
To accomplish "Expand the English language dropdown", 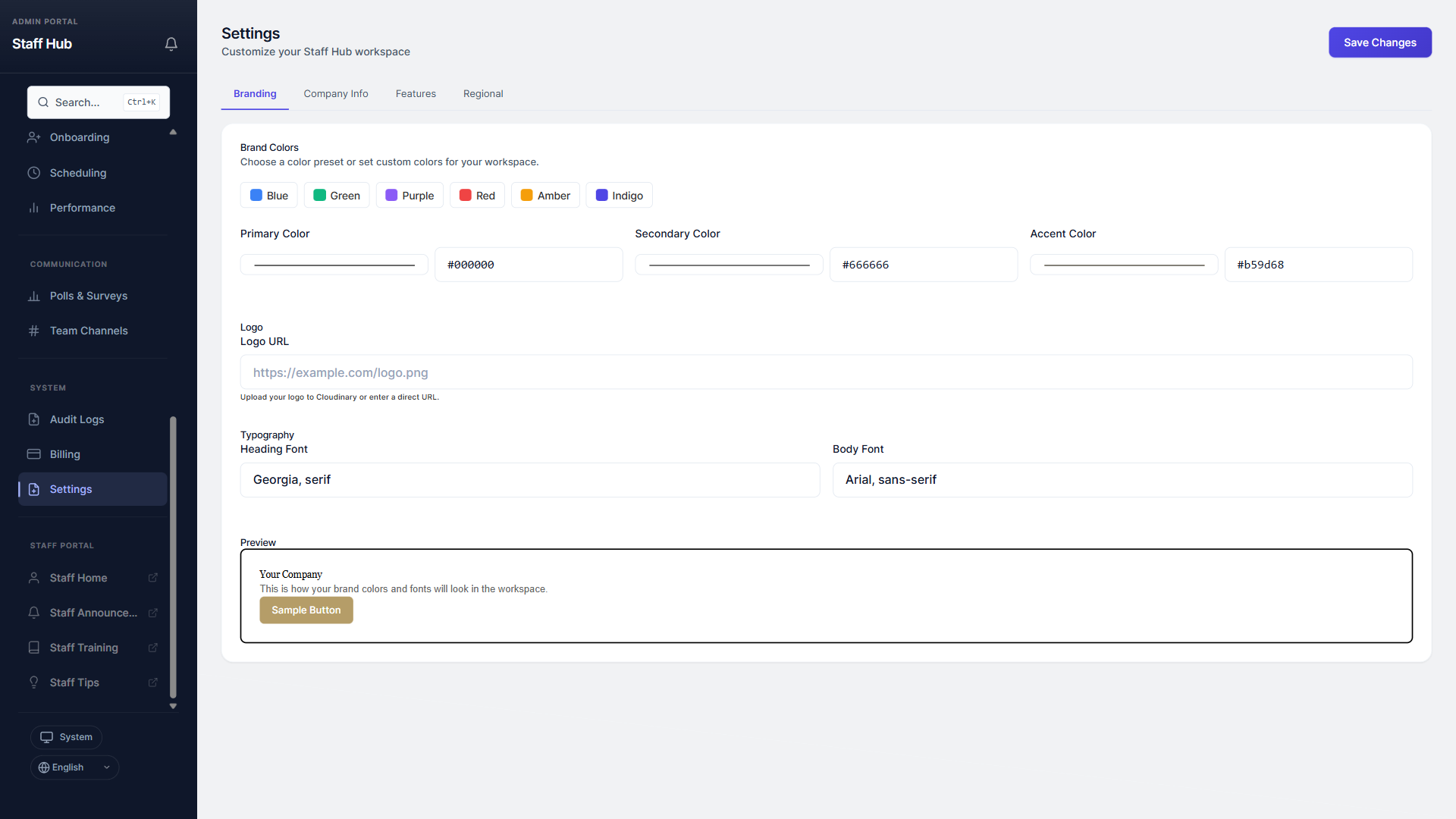I will [106, 767].
